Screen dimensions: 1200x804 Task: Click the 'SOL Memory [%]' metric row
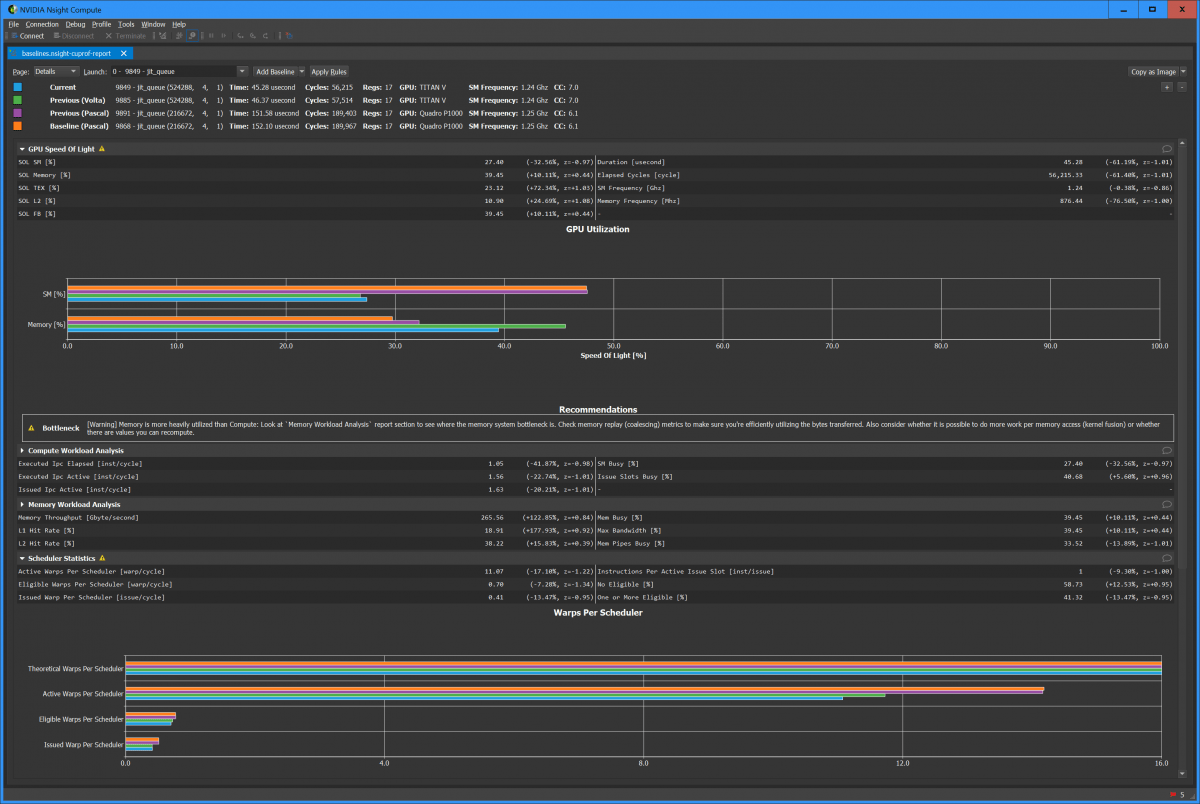(305, 175)
